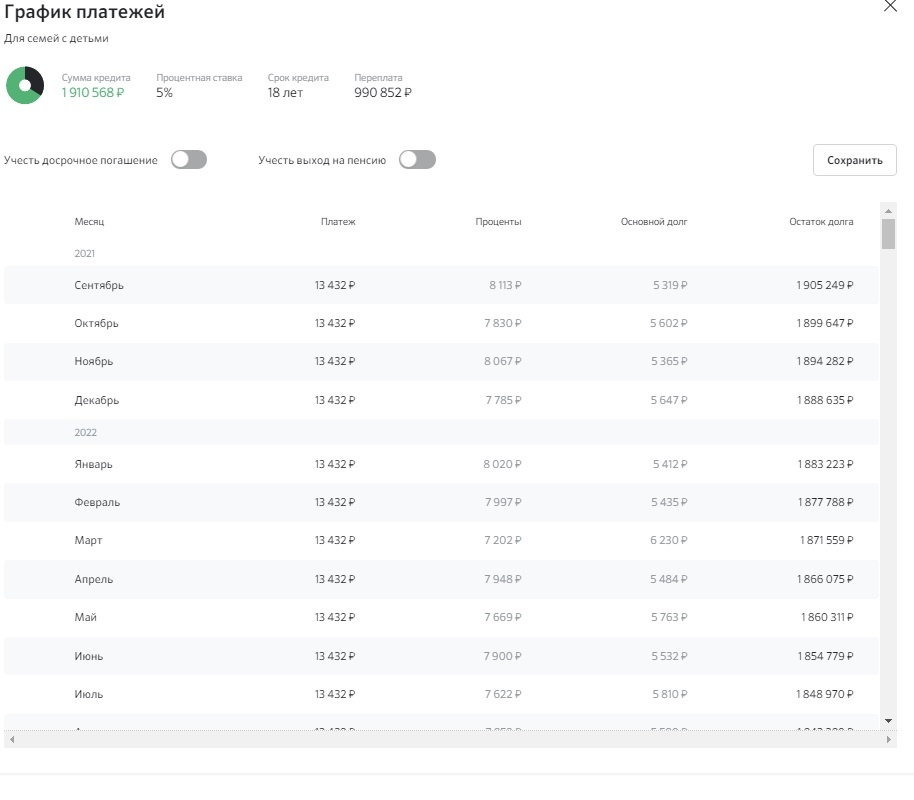Enable the early repayment toggle
Image resolution: width=914 pixels, height=800 pixels.
(189, 160)
